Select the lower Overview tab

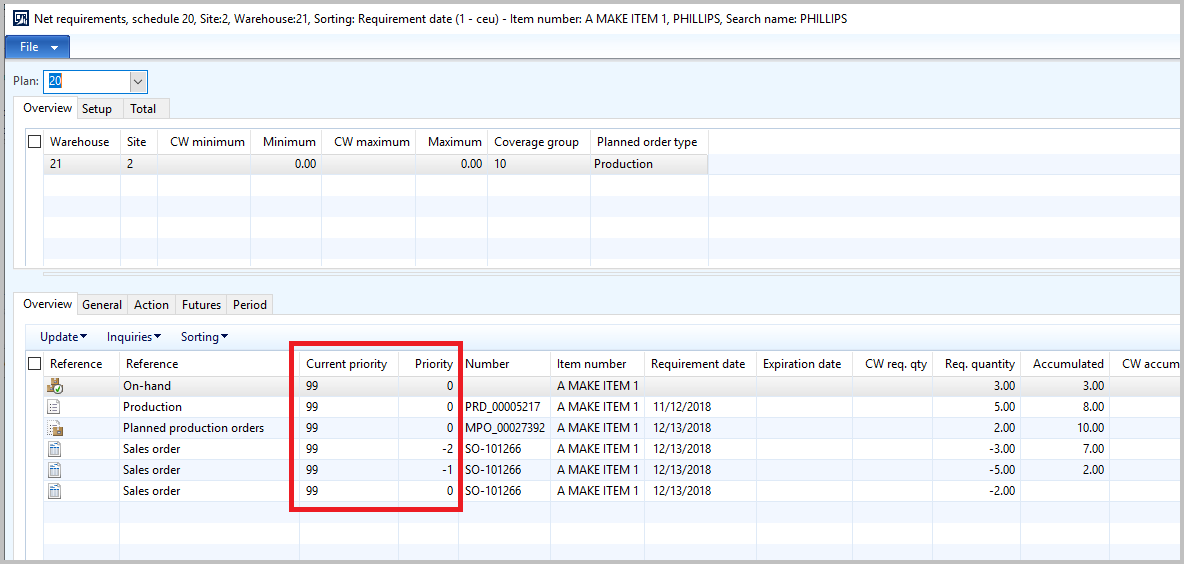point(47,304)
